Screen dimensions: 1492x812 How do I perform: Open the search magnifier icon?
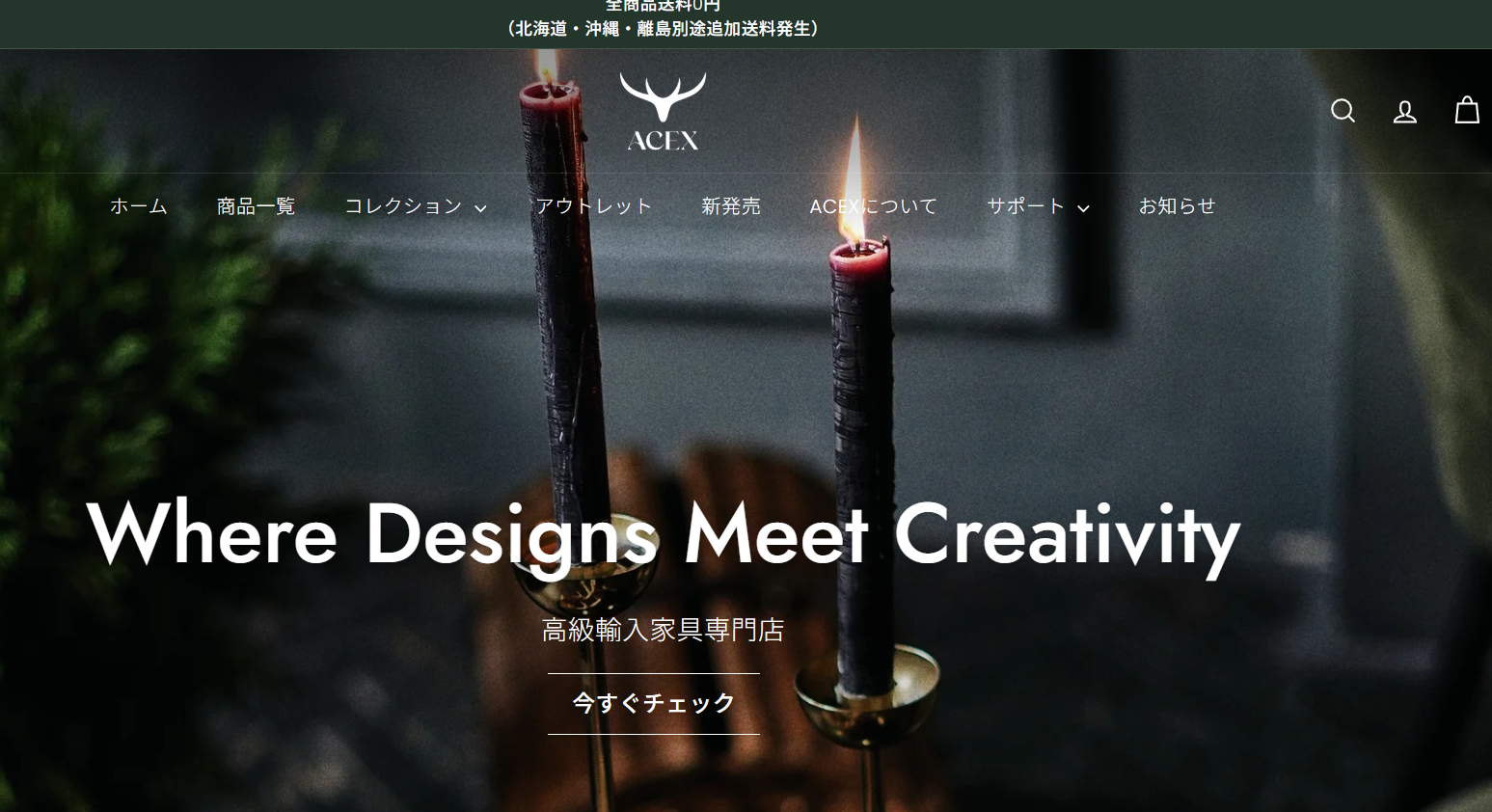click(1343, 111)
